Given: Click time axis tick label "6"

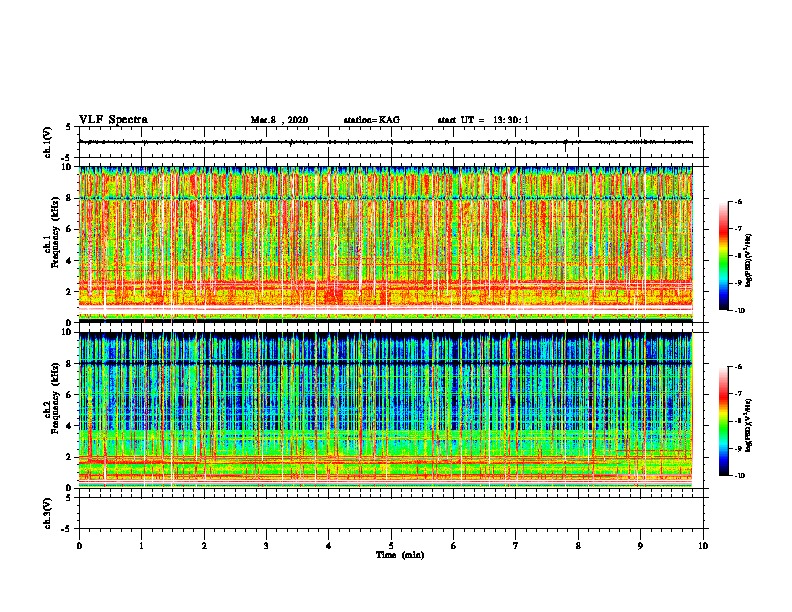Looking at the screenshot, I should (454, 546).
